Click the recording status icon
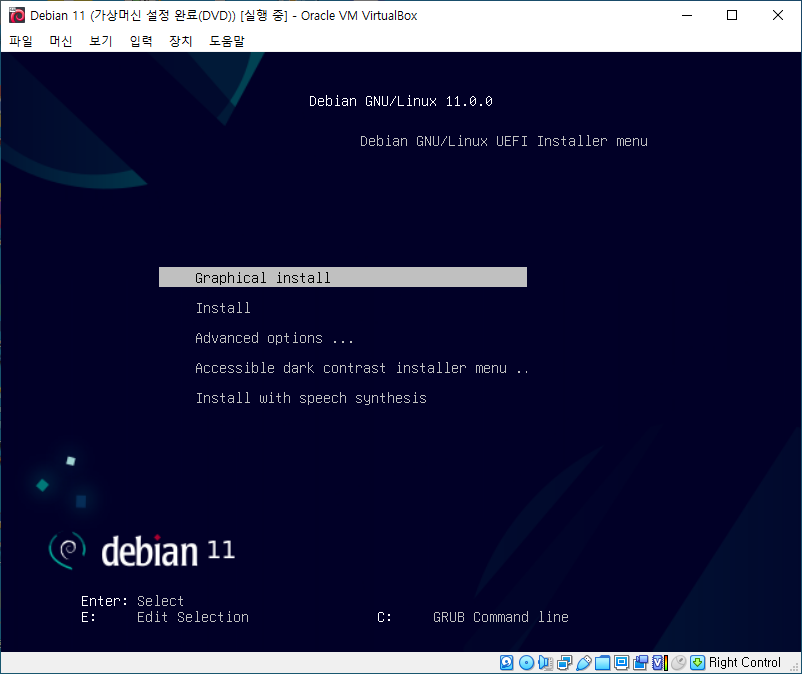Screen dimensions: 802x674 pos(640,663)
